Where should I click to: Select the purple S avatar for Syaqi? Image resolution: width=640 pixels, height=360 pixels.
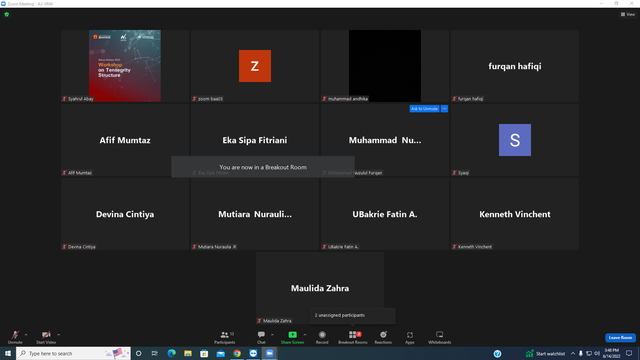515,140
